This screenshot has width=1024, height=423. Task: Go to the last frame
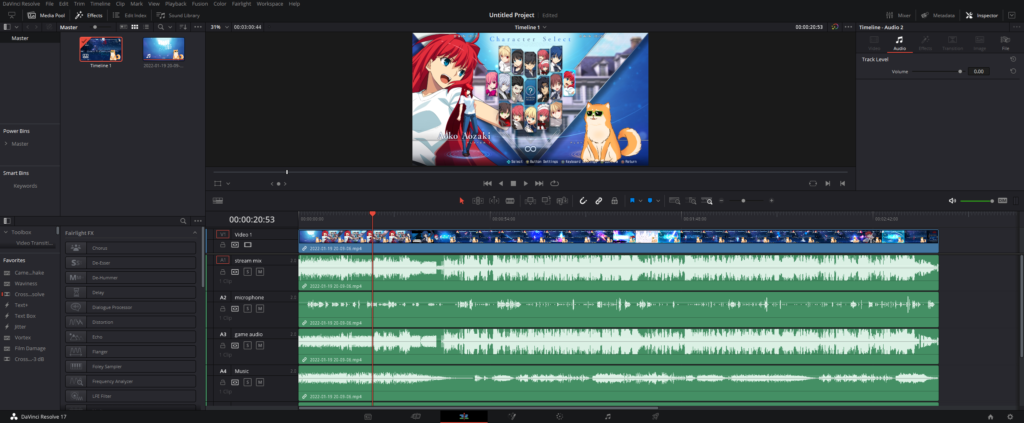[539, 183]
